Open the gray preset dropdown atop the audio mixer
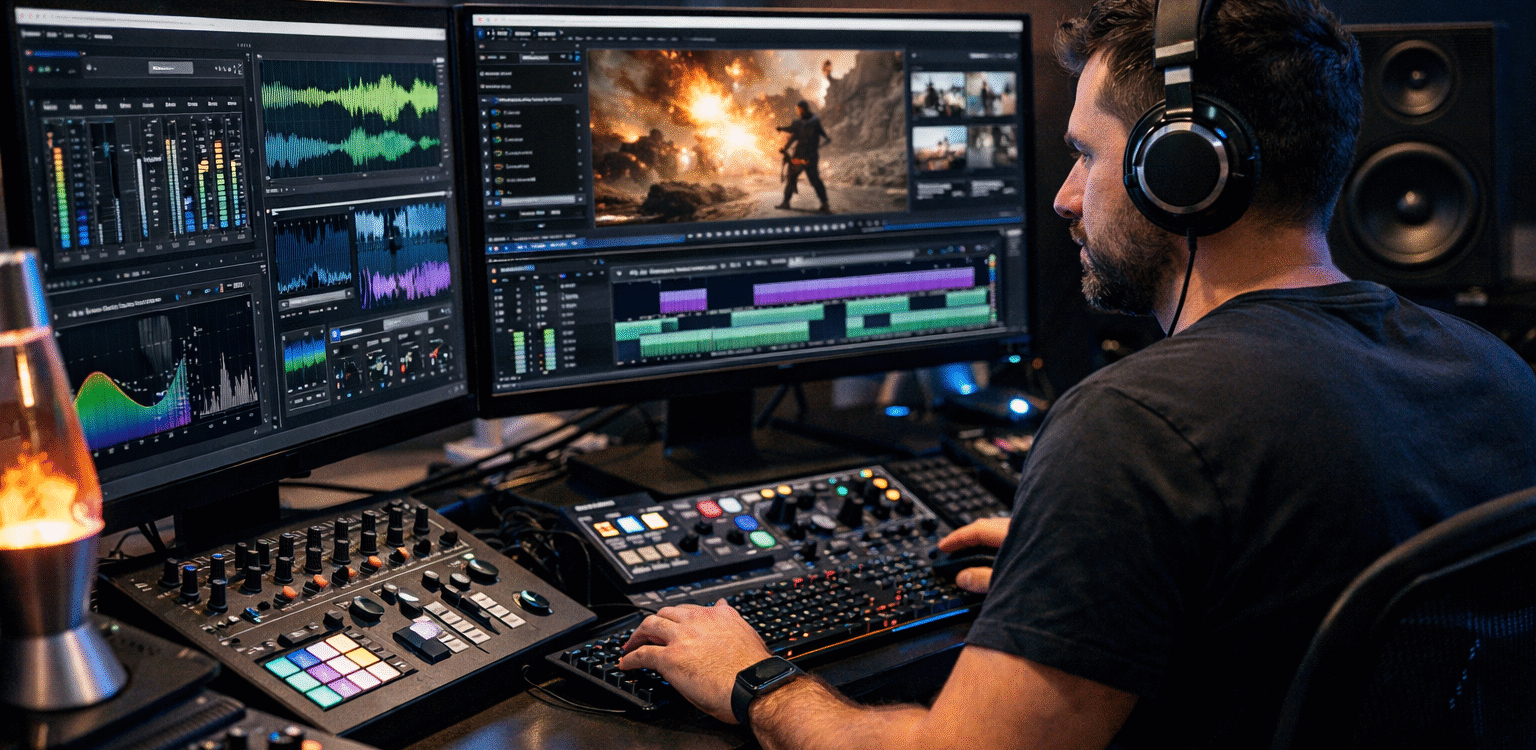1536x750 pixels. [x=170, y=67]
